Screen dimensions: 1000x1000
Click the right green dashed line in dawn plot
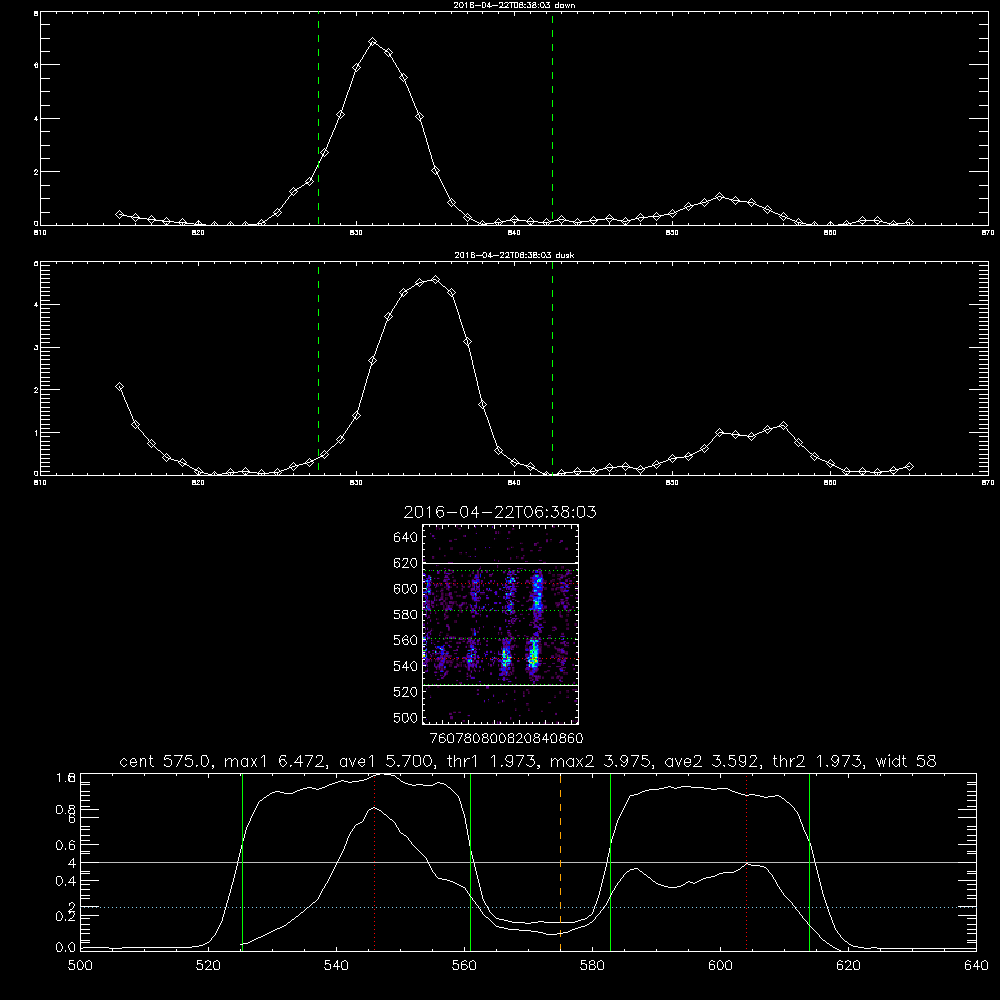click(552, 119)
